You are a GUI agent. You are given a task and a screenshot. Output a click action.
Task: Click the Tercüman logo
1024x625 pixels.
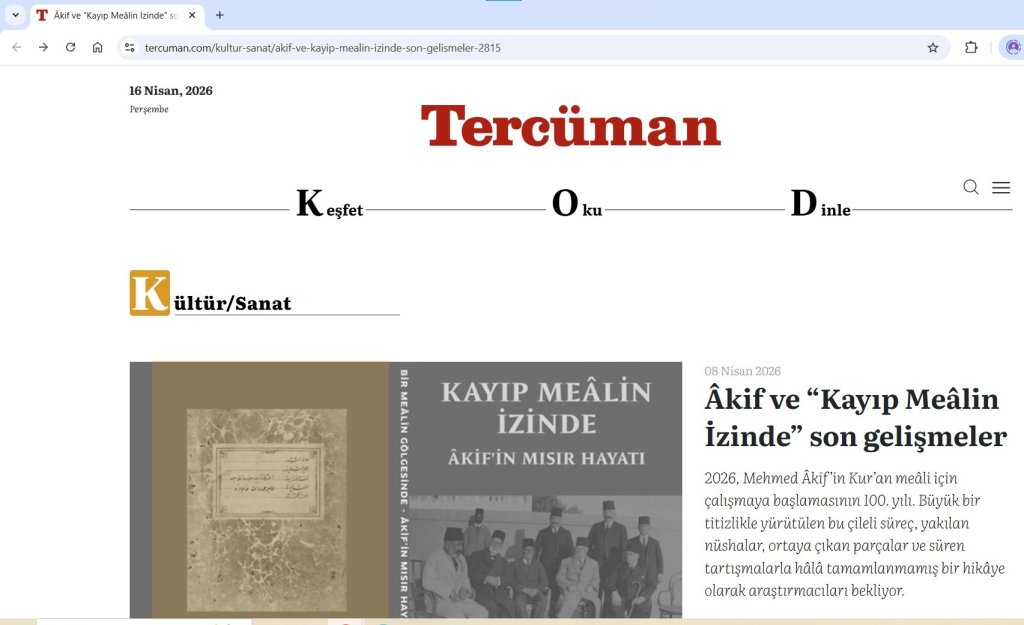tap(570, 127)
